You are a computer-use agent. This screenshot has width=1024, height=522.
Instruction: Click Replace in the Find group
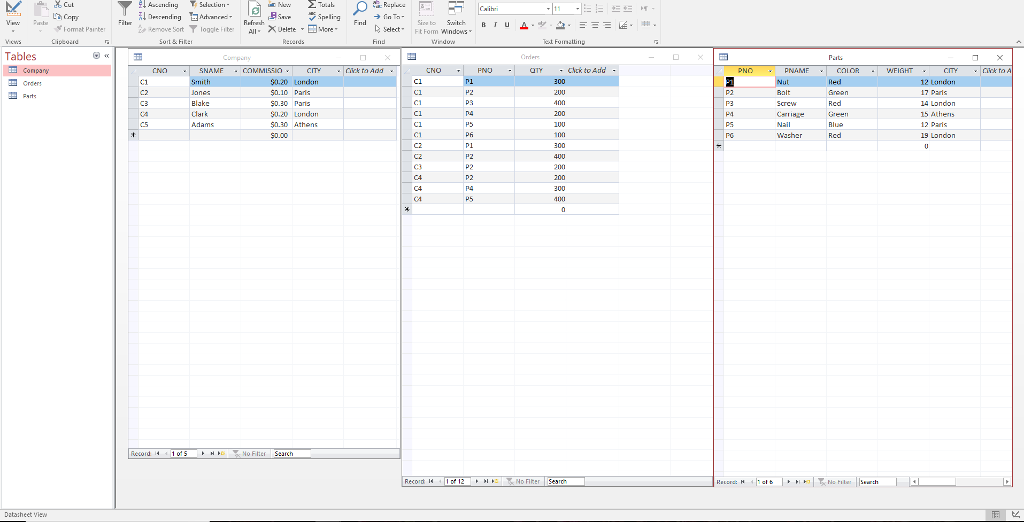(x=389, y=5)
